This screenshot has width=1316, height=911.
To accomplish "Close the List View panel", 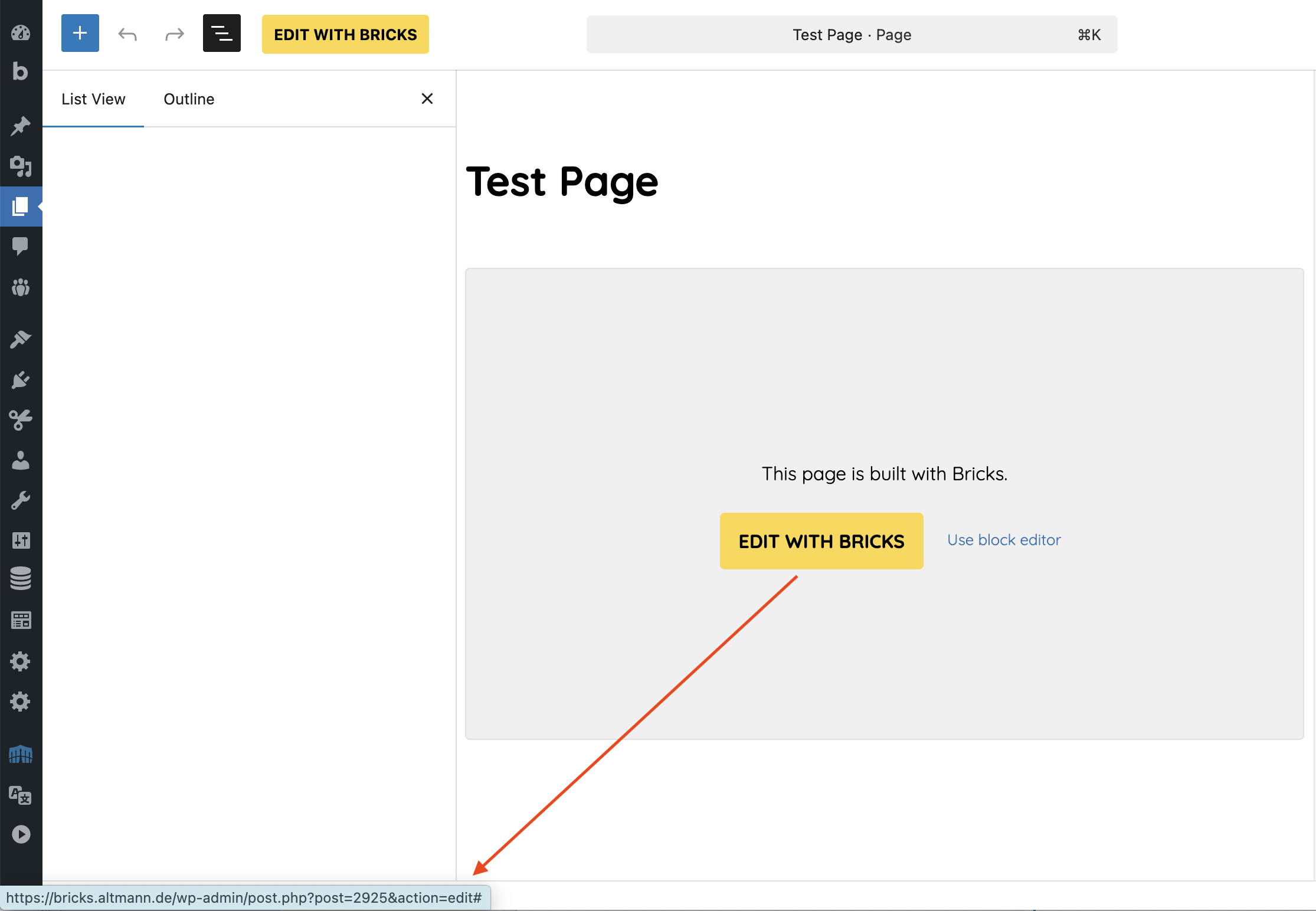I will 427,99.
